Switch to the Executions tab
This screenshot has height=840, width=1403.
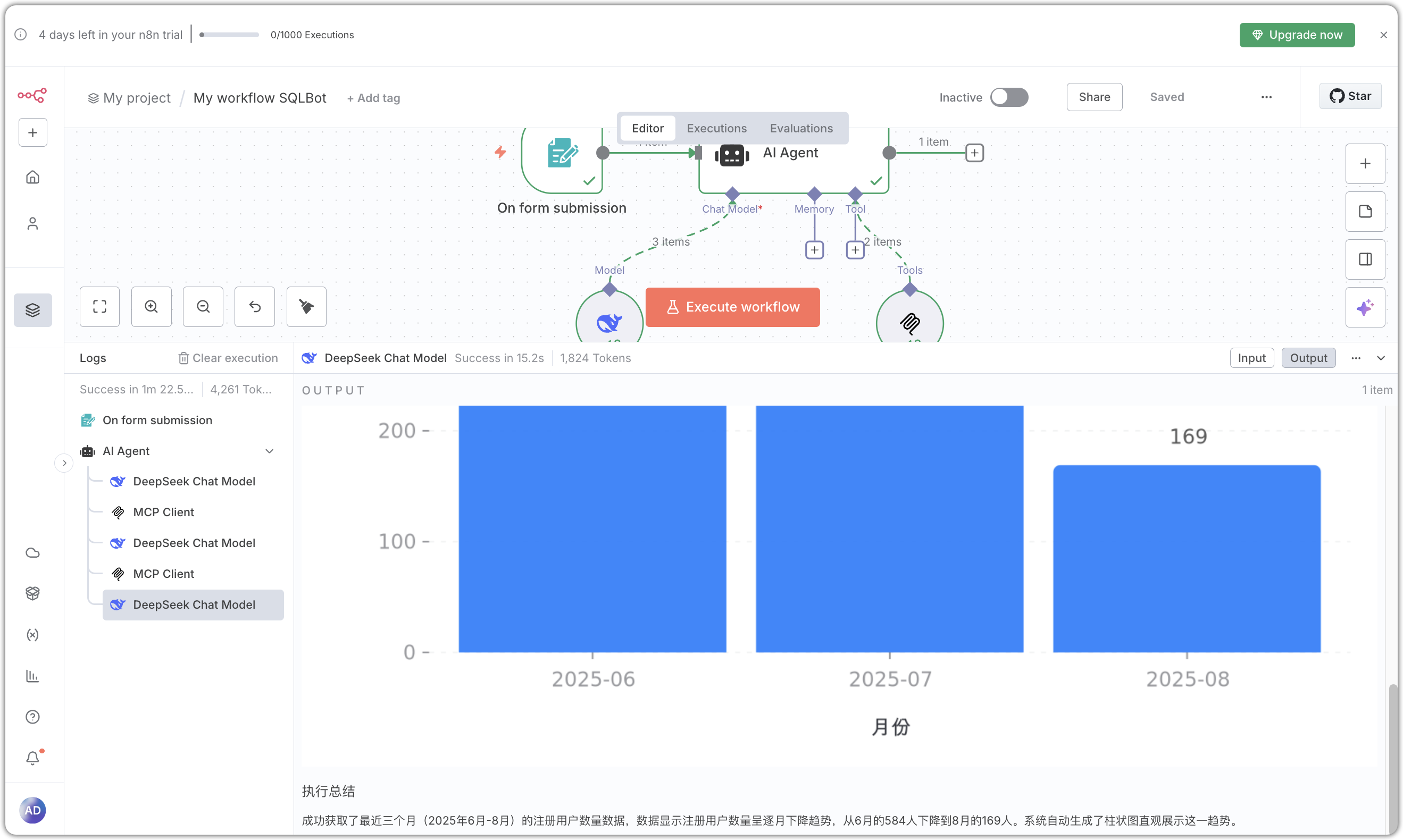[716, 129]
